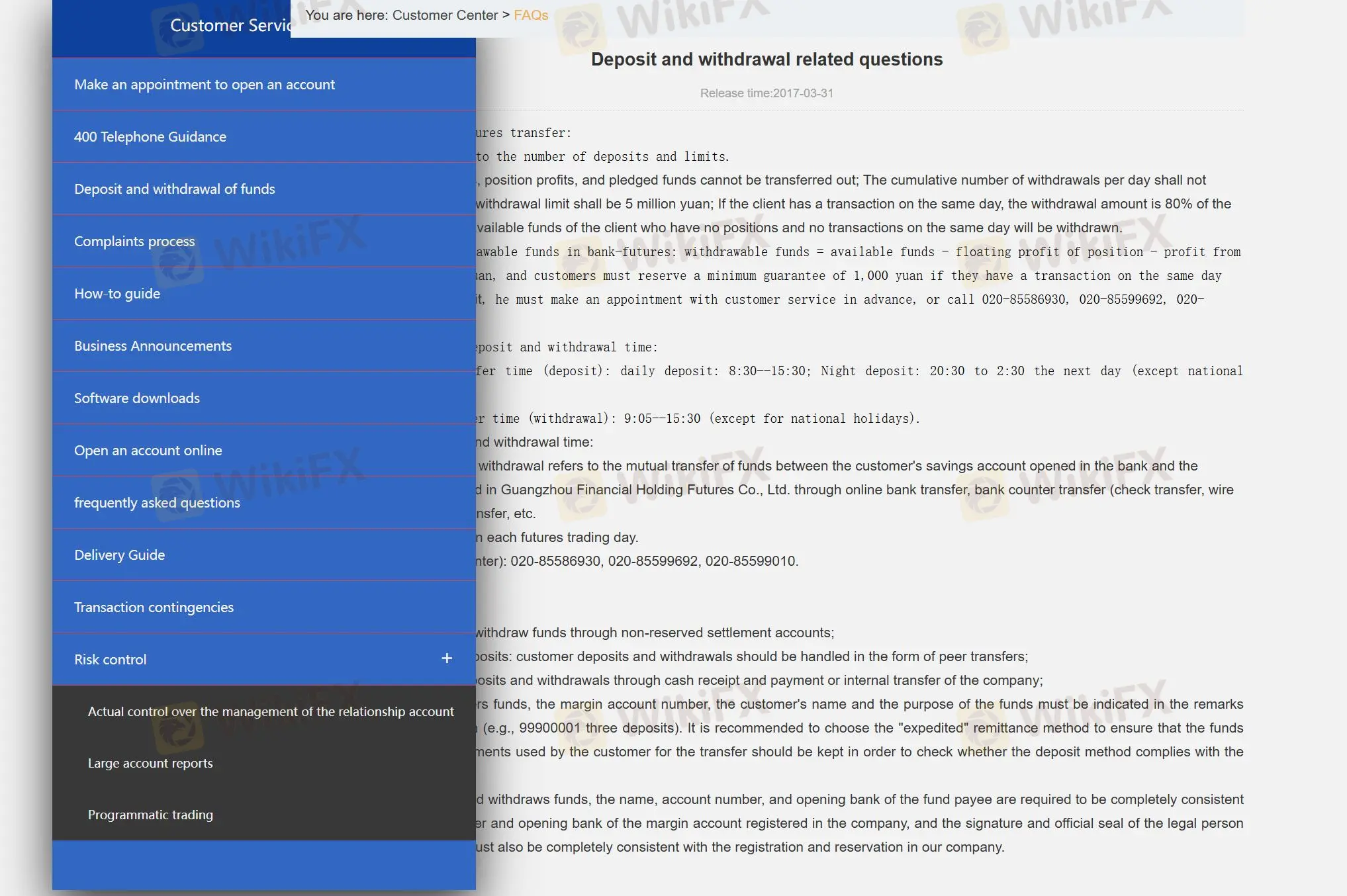The width and height of the screenshot is (1347, 896).
Task: Select the frequently asked questions menu item
Action: pyautogui.click(x=157, y=501)
